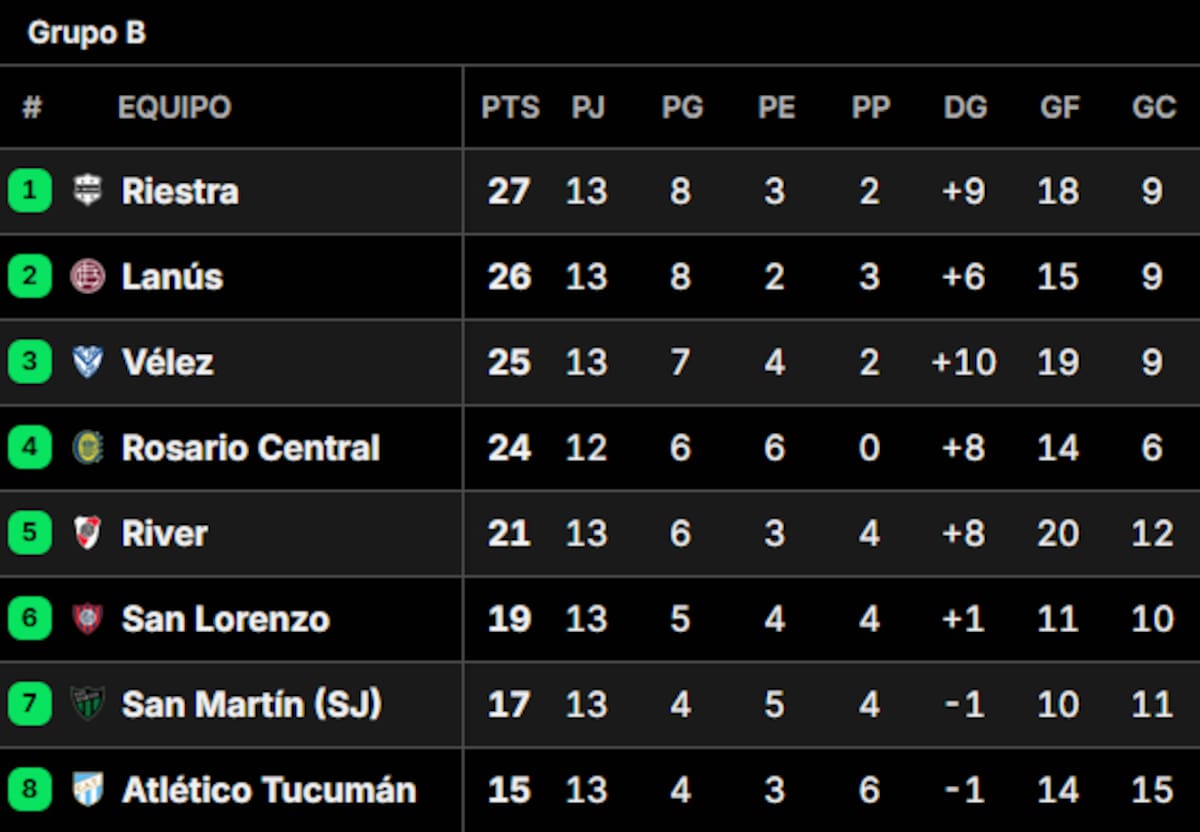The width and height of the screenshot is (1200, 832).
Task: Open the Rosario Central team link
Action: [250, 448]
